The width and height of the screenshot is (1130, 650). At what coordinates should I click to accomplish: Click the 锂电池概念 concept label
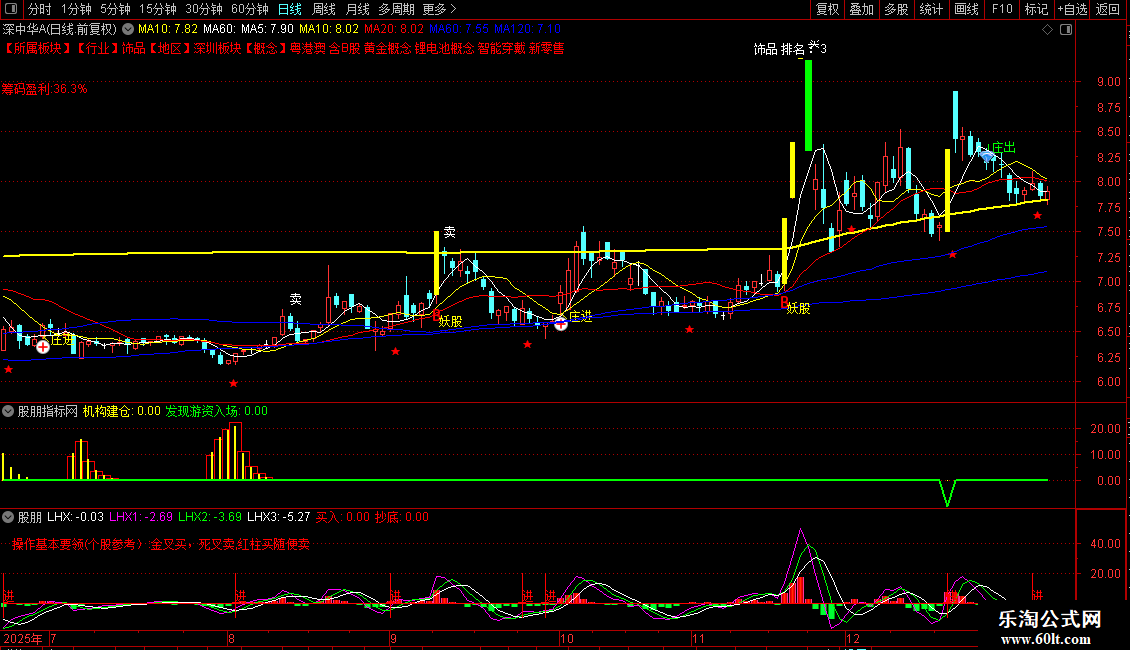tap(444, 48)
